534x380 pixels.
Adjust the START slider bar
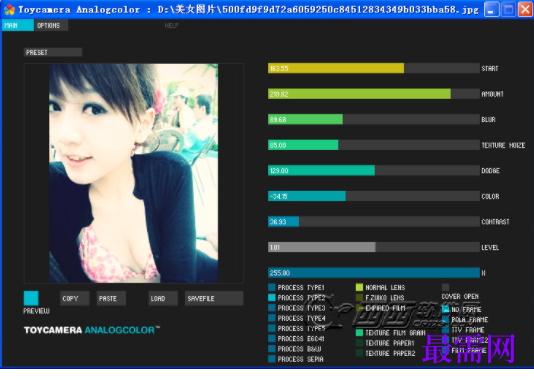tap(374, 68)
